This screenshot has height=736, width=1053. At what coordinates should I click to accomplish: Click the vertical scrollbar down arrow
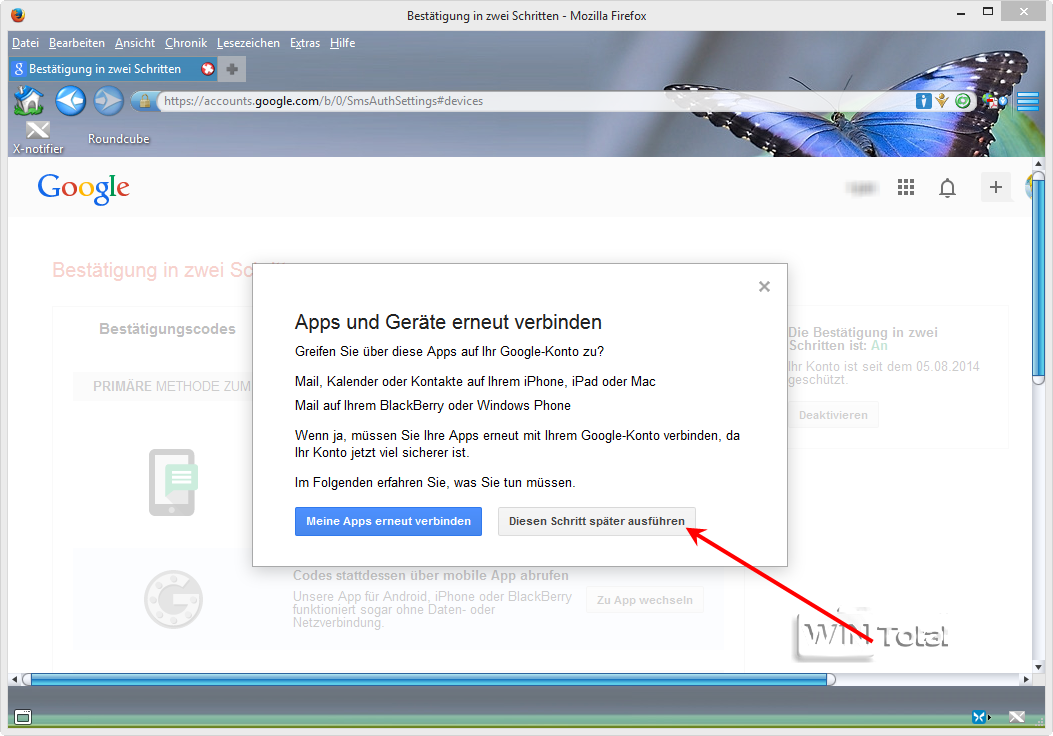[x=1038, y=667]
